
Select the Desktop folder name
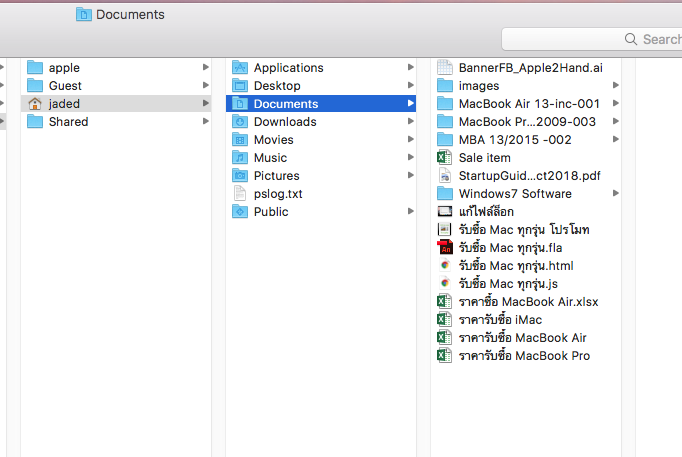click(x=277, y=86)
